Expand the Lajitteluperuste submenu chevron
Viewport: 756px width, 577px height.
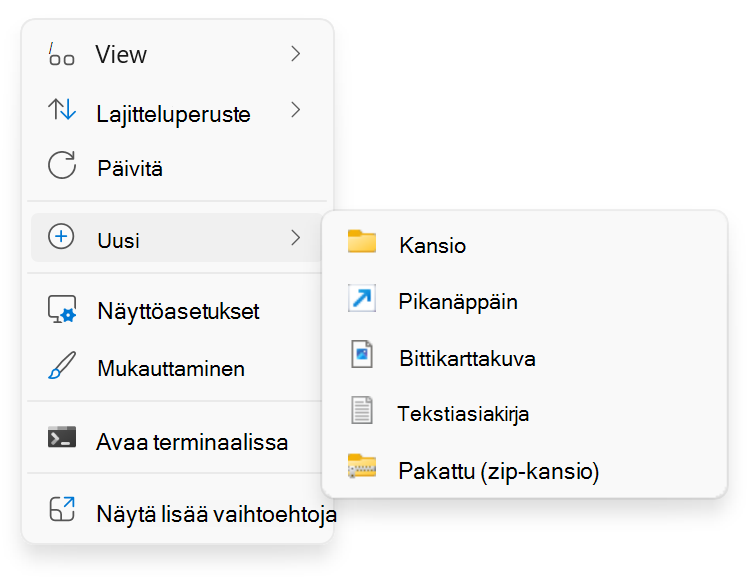pyautogui.click(x=296, y=110)
